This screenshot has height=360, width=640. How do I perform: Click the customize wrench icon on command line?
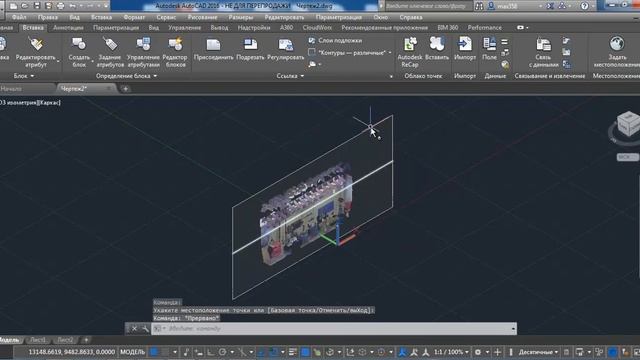point(145,329)
